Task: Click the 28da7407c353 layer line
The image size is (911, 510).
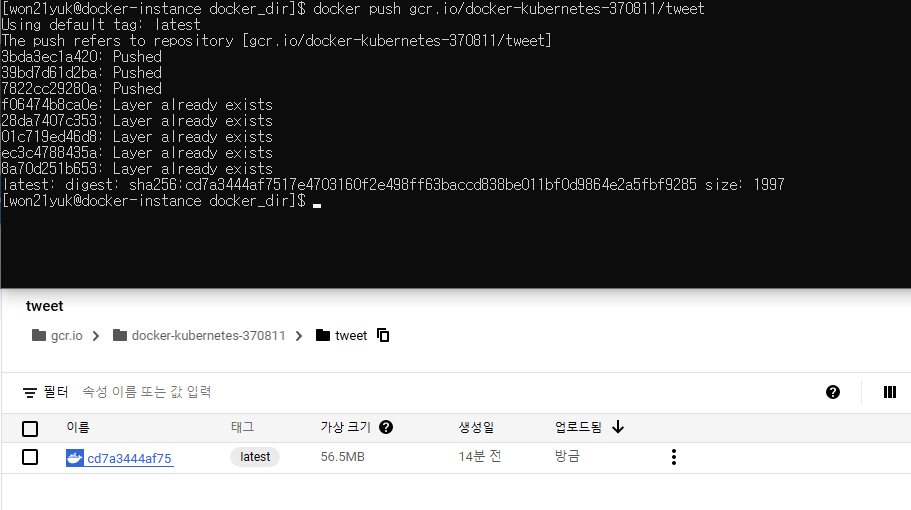Action: click(x=137, y=121)
